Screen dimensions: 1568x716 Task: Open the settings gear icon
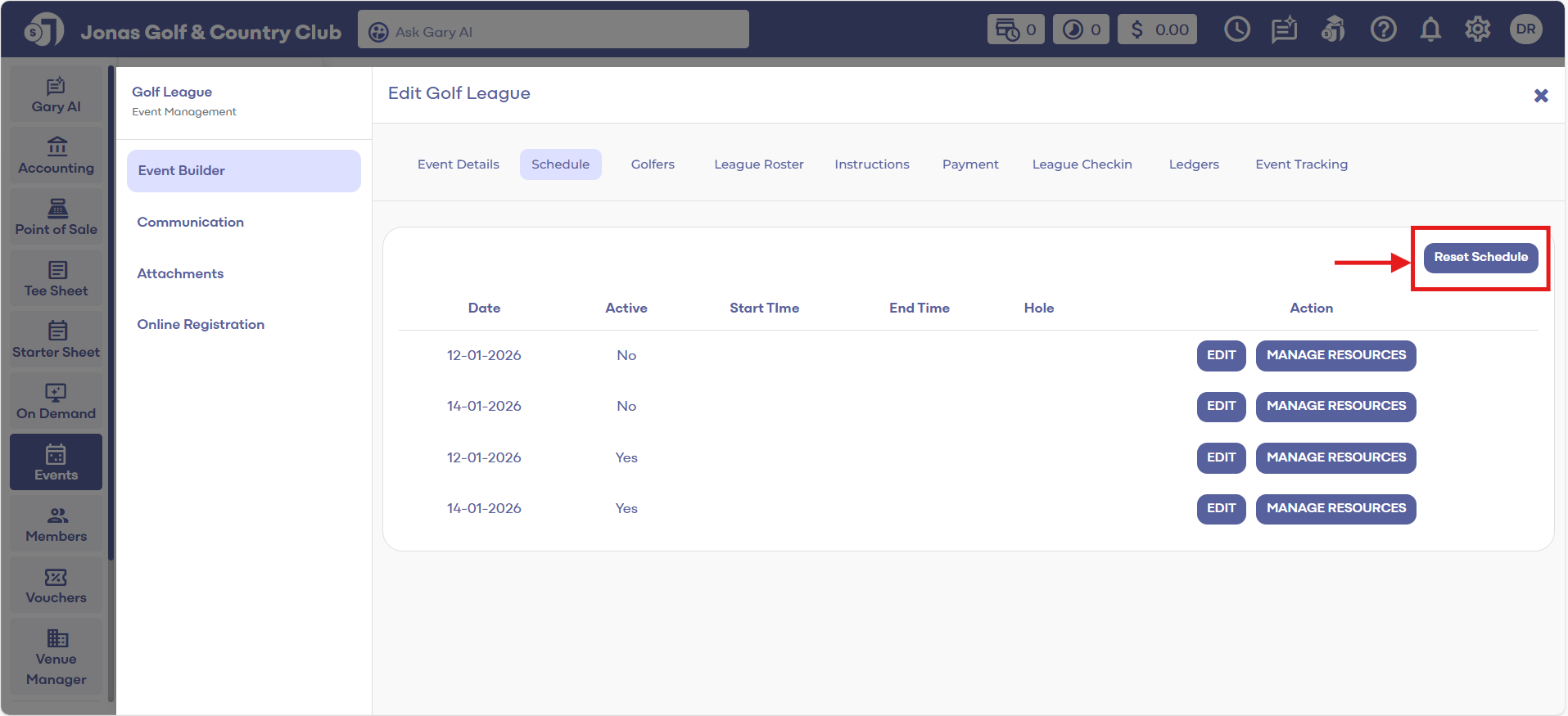(x=1477, y=30)
